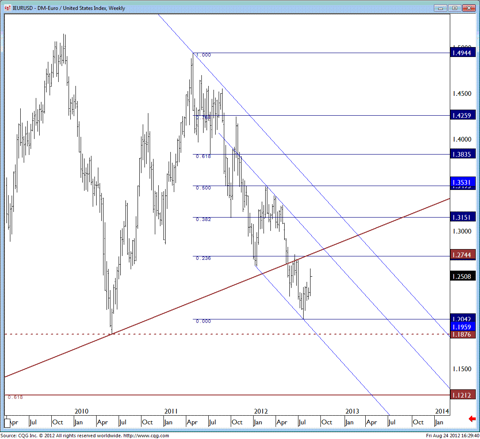
Task: Click the blue 0.618 Fibonacci level label
Action: pyautogui.click(x=203, y=156)
